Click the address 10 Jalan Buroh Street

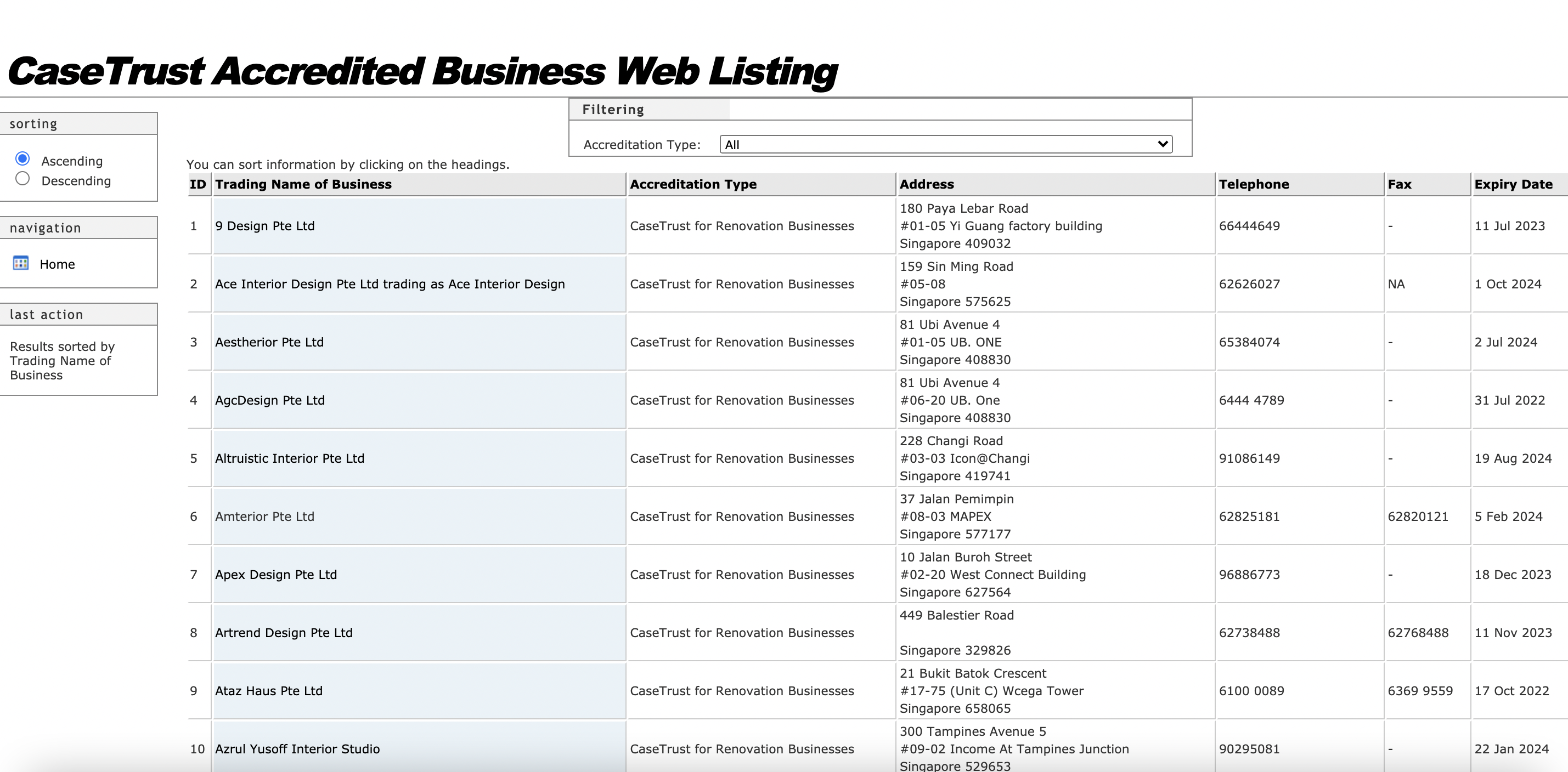(x=966, y=557)
